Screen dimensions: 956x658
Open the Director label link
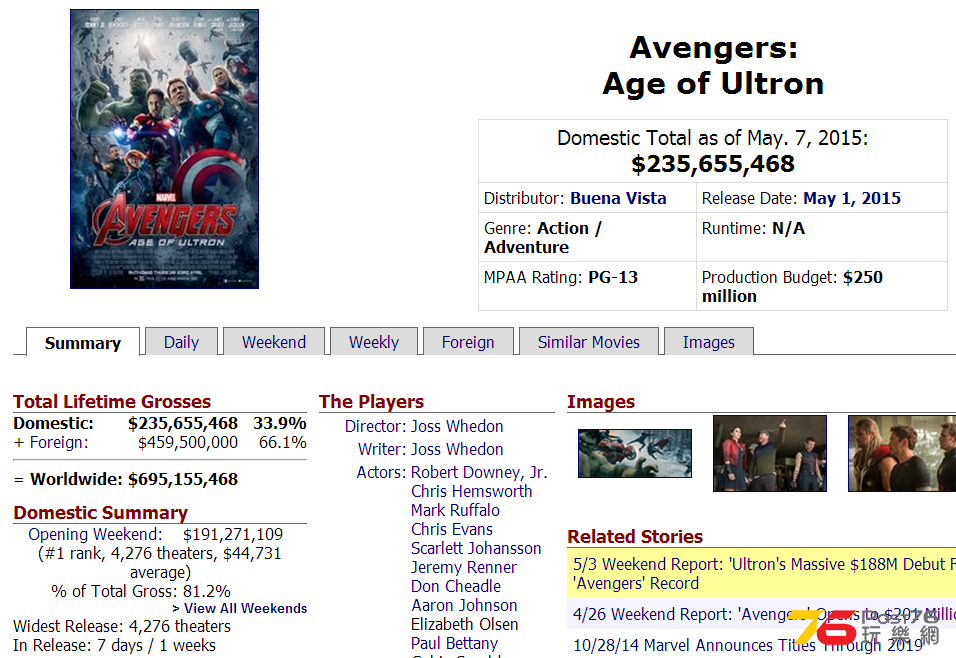(375, 426)
